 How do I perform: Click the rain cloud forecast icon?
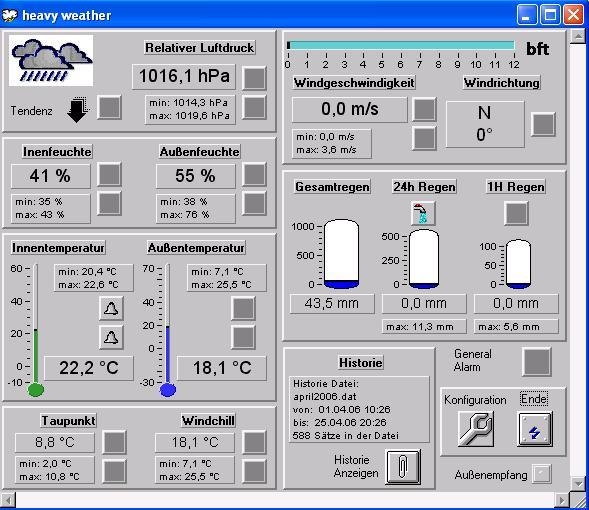point(51,60)
